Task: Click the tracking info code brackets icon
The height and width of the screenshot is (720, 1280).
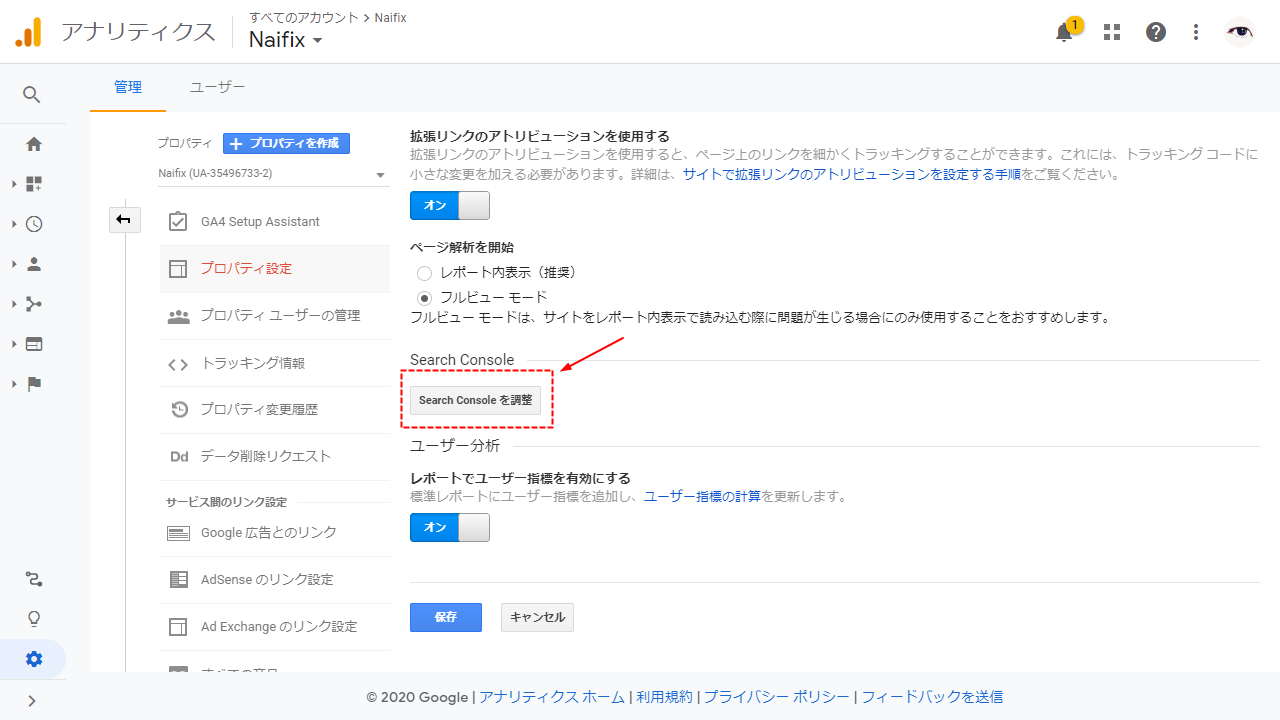Action: [x=178, y=364]
